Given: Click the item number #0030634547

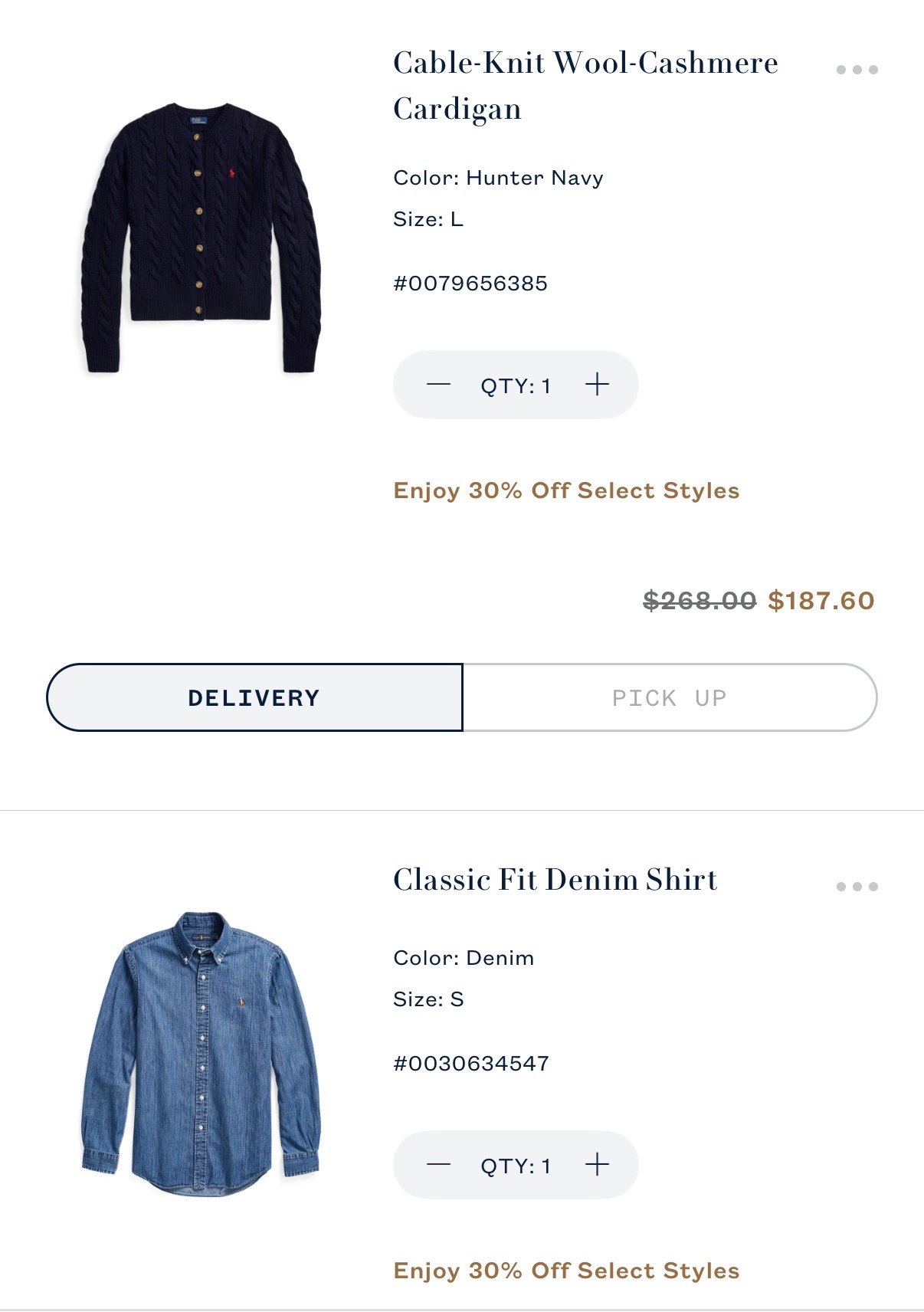Looking at the screenshot, I should (x=470, y=1064).
